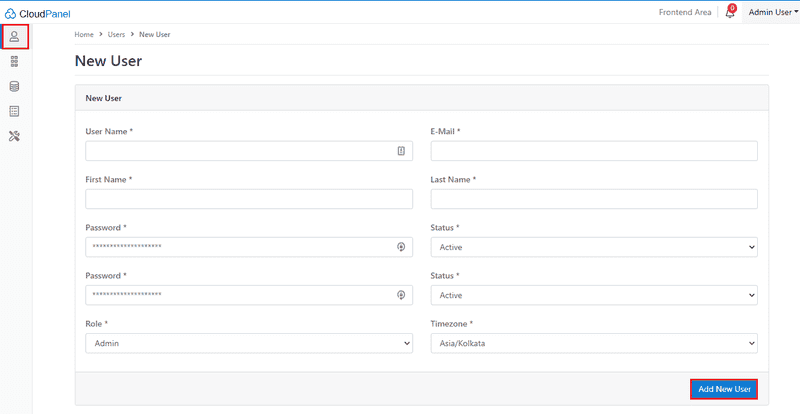Click the Add New User button
Viewport: 800px width, 414px height.
point(723,388)
